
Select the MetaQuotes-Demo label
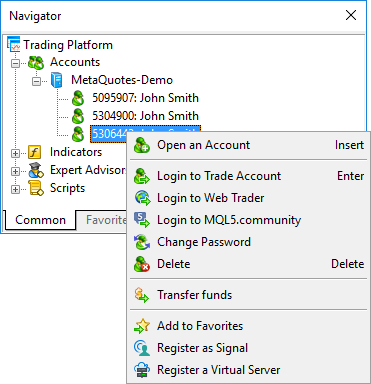point(122,80)
